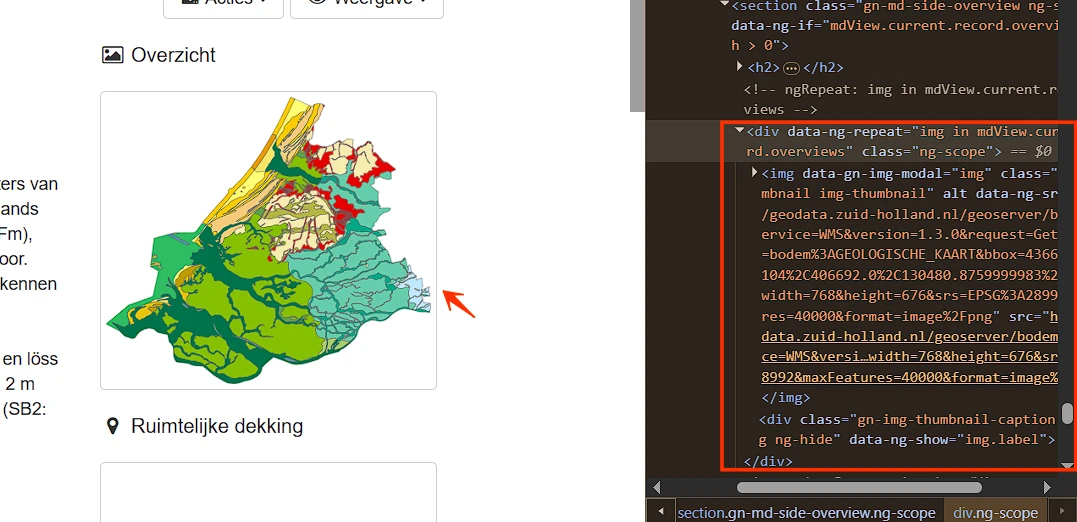
Task: Click the DevTools horizontal scrollbar thumb
Action: pos(859,488)
